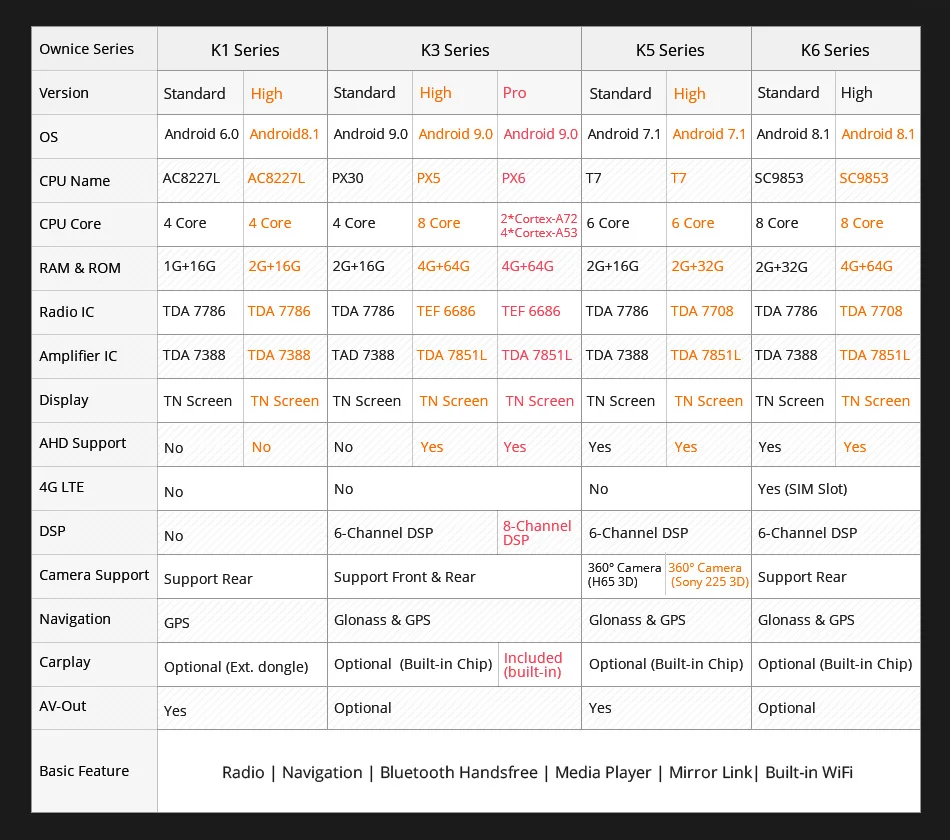This screenshot has height=840, width=950.
Task: Click the K5 Series header
Action: click(x=666, y=49)
